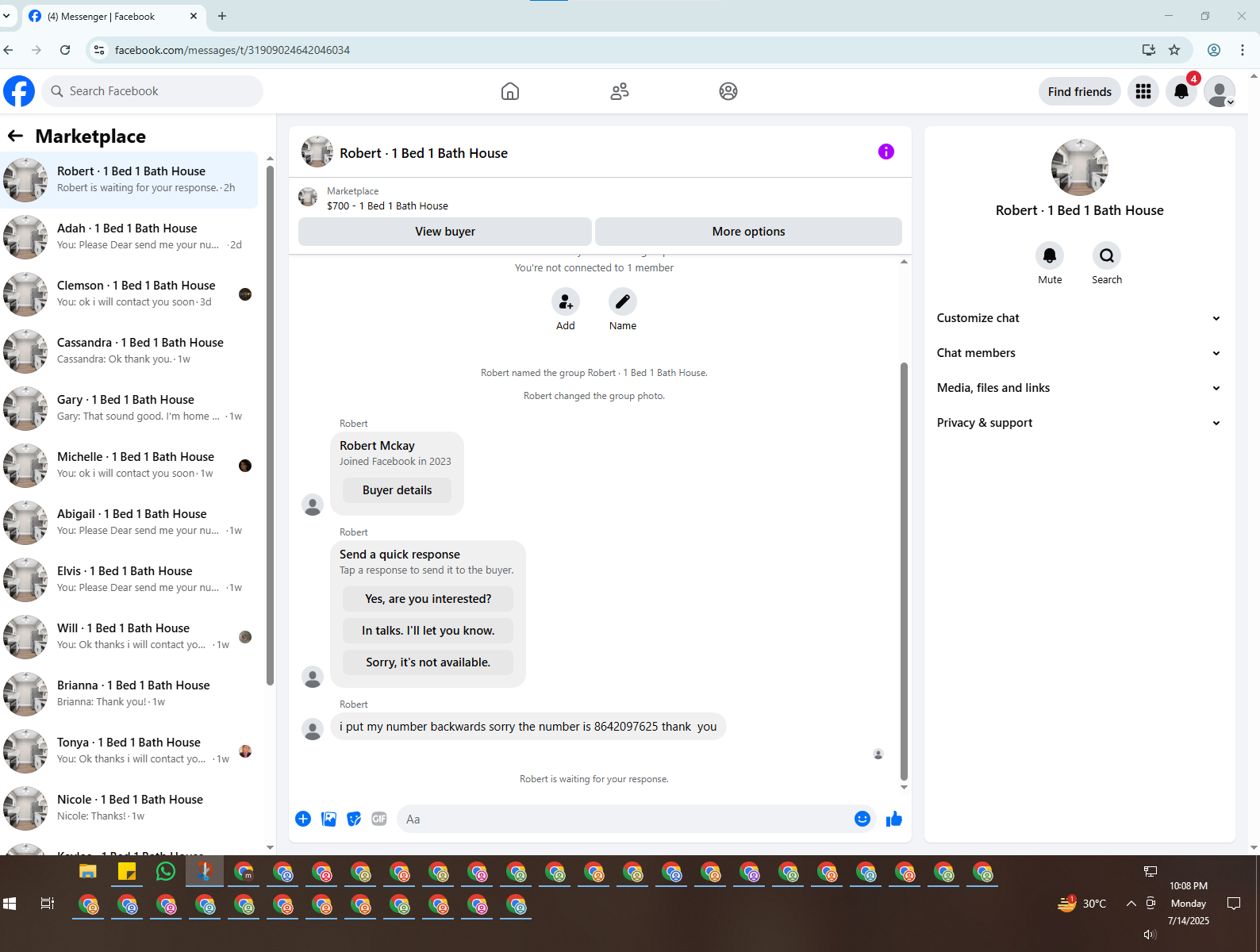Click the Find friends button

click(1079, 91)
